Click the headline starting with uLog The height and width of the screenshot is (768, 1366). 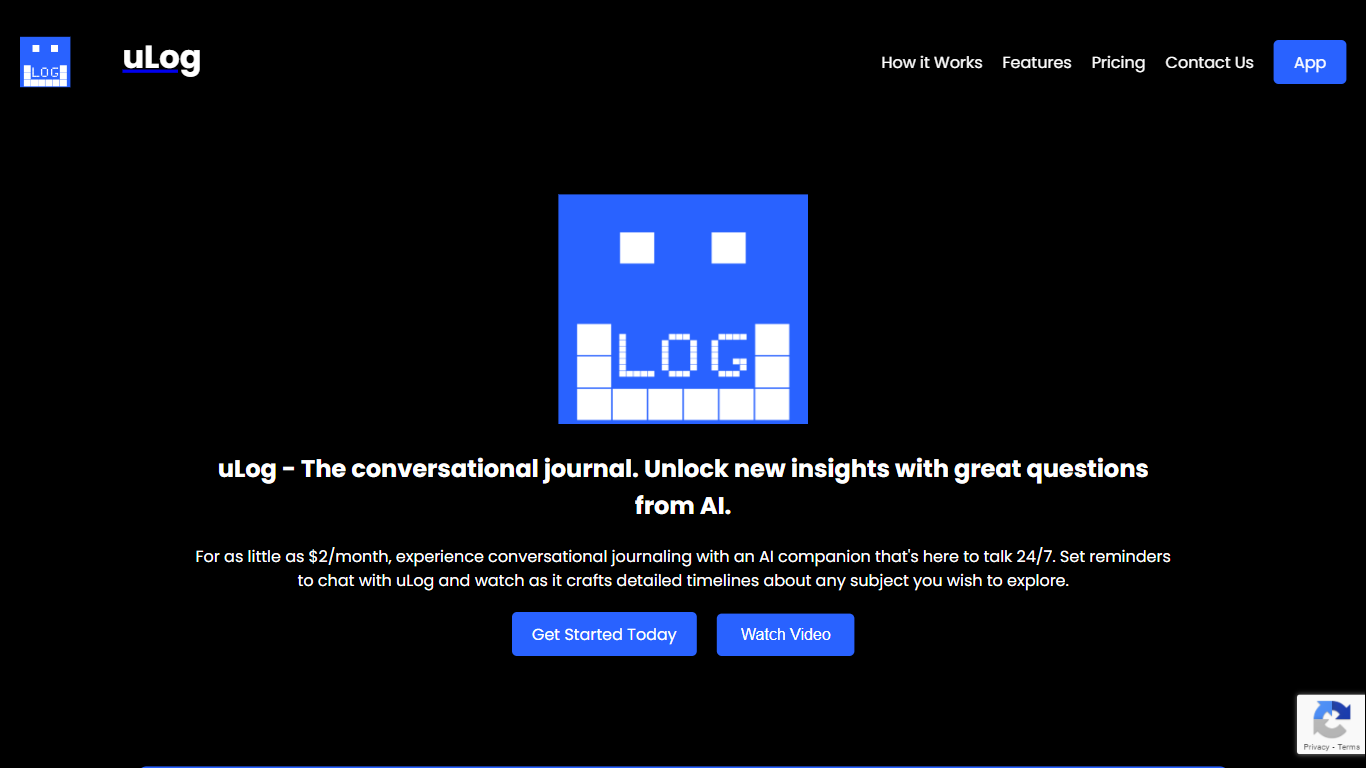point(683,486)
